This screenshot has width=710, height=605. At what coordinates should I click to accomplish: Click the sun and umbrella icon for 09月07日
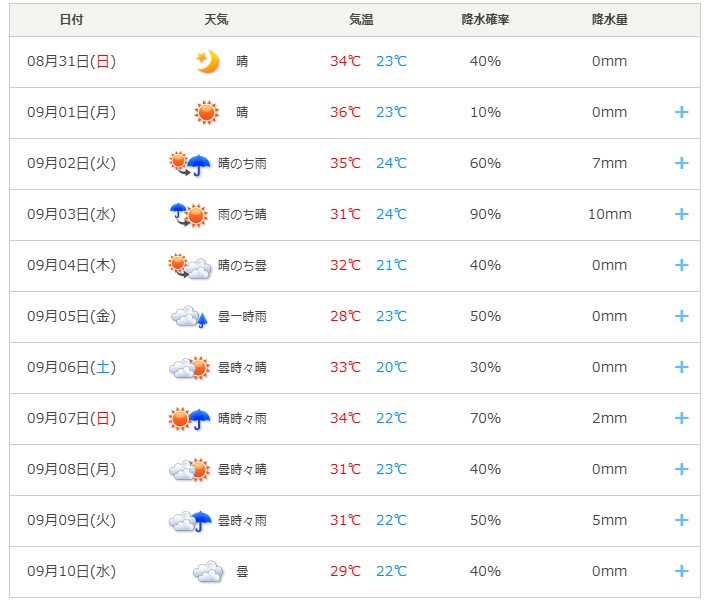[190, 418]
